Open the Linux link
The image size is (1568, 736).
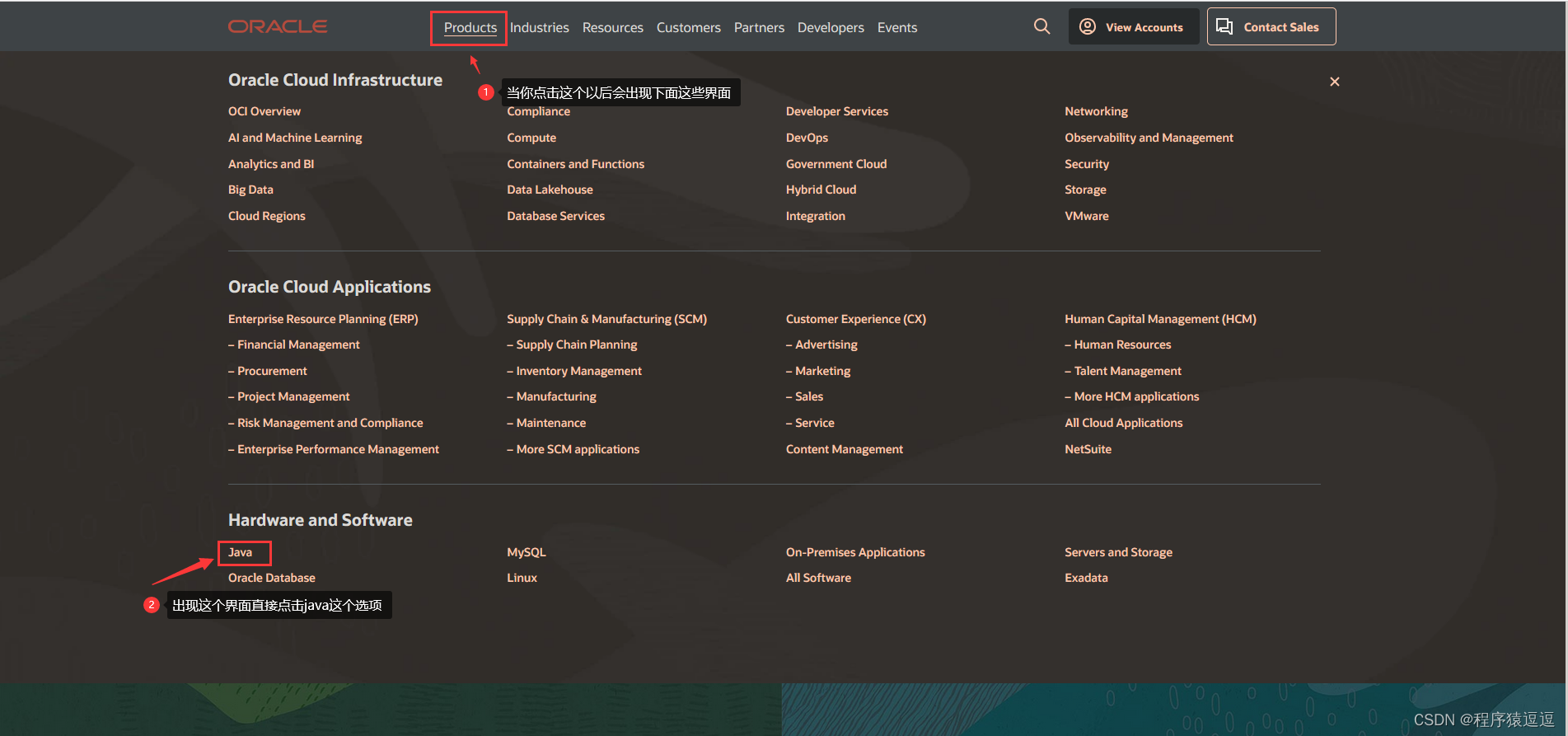click(522, 578)
